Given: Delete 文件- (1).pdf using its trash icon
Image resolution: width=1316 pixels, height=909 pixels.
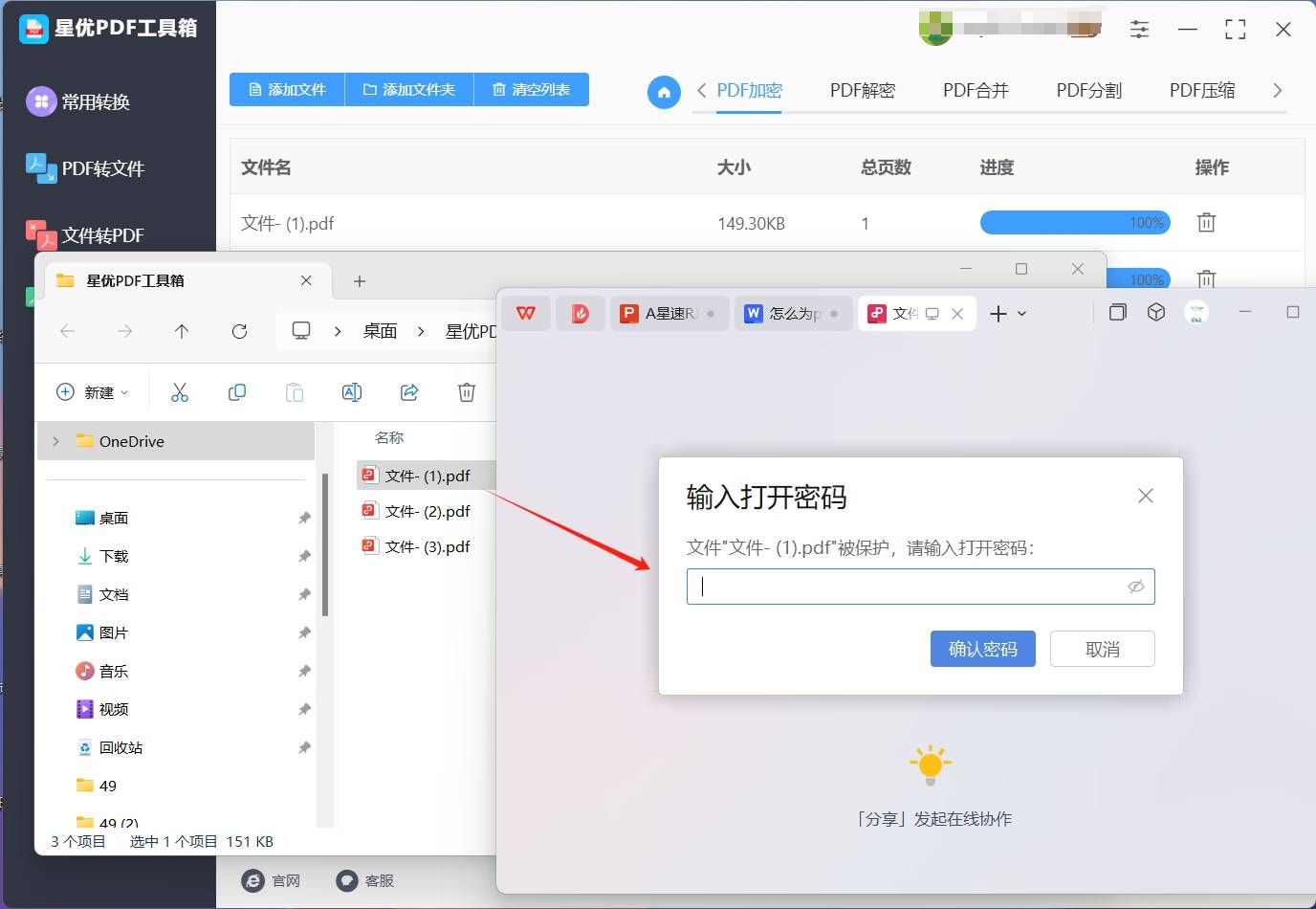Looking at the screenshot, I should (1205, 222).
